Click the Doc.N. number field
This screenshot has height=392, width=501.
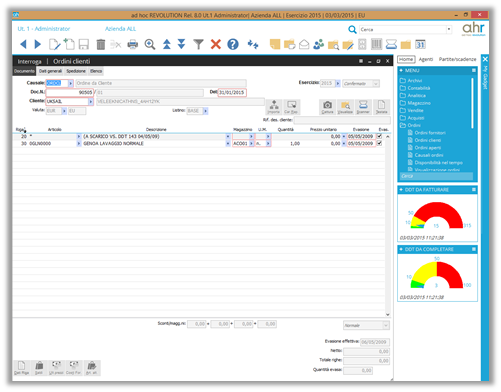pos(69,92)
